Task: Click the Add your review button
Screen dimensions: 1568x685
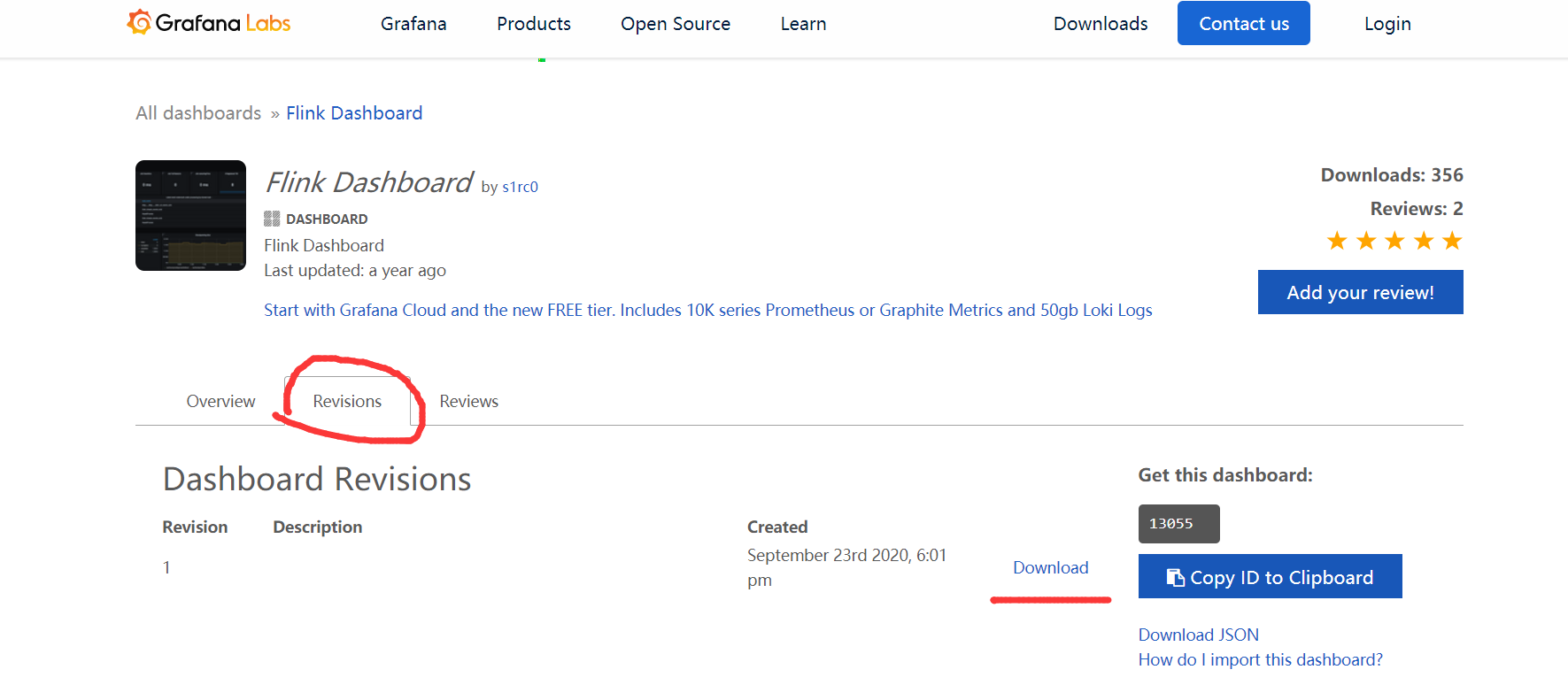Action: click(x=1360, y=292)
